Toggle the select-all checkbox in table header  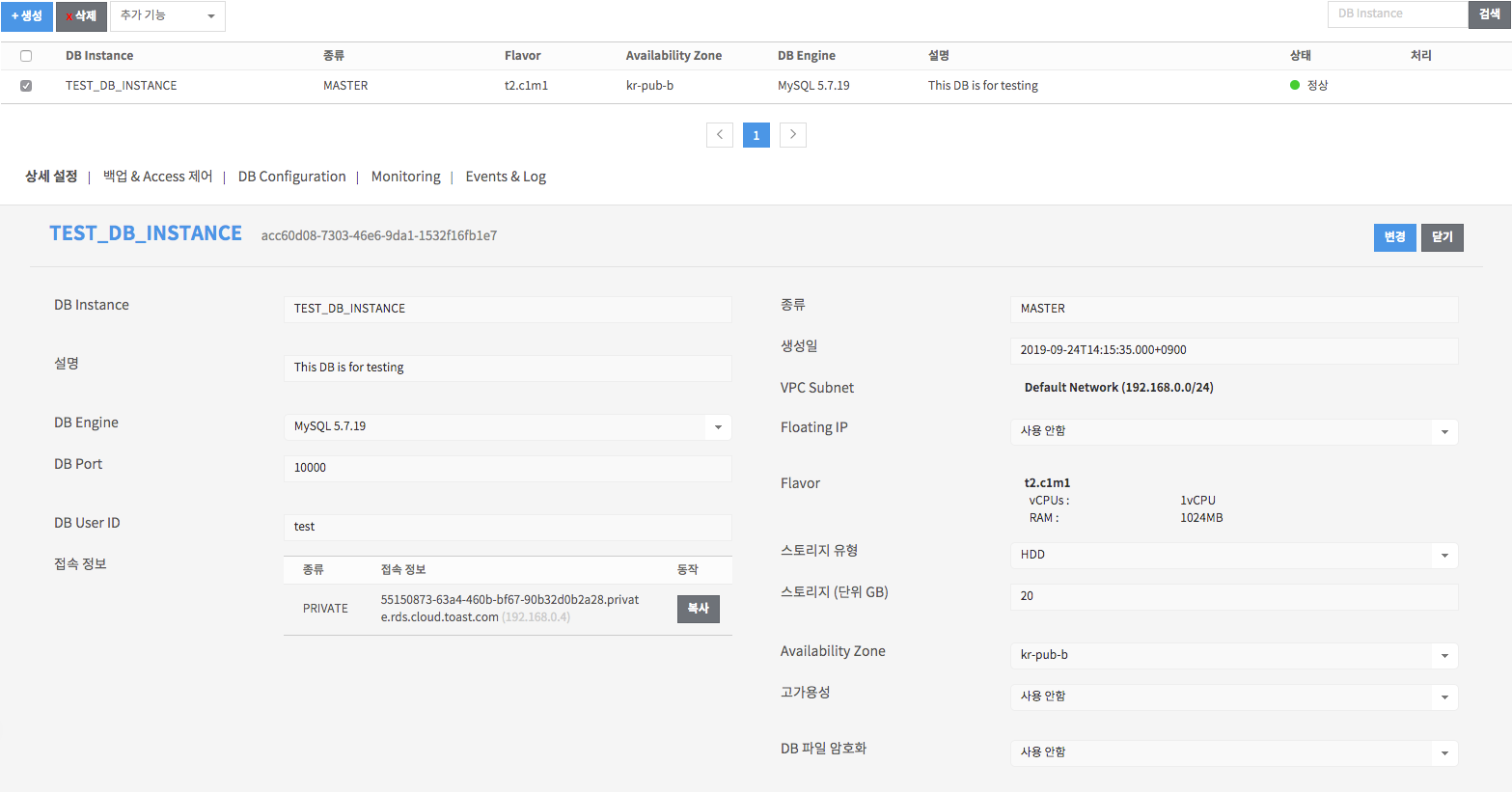26,56
